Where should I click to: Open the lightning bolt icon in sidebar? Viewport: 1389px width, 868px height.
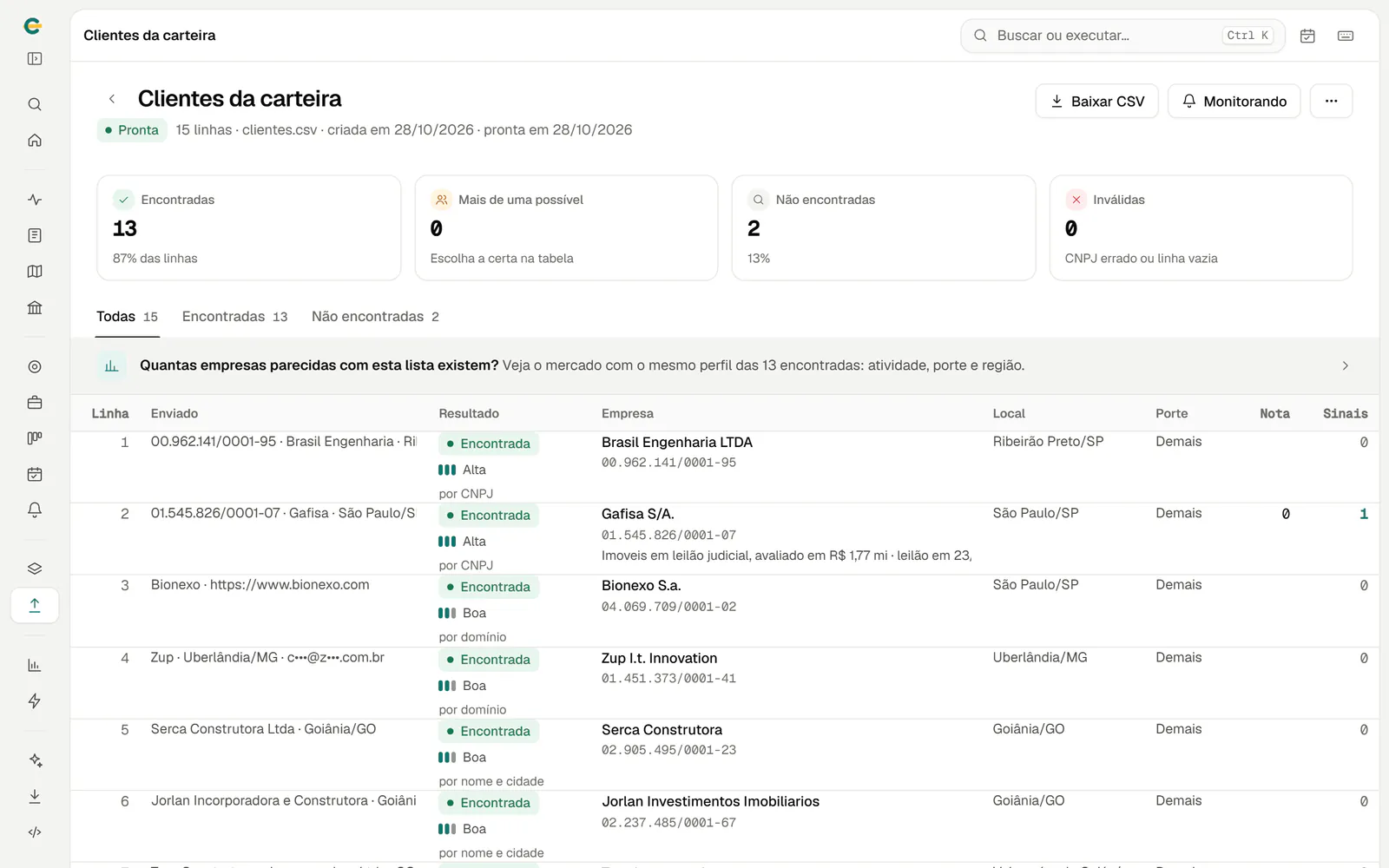click(35, 701)
